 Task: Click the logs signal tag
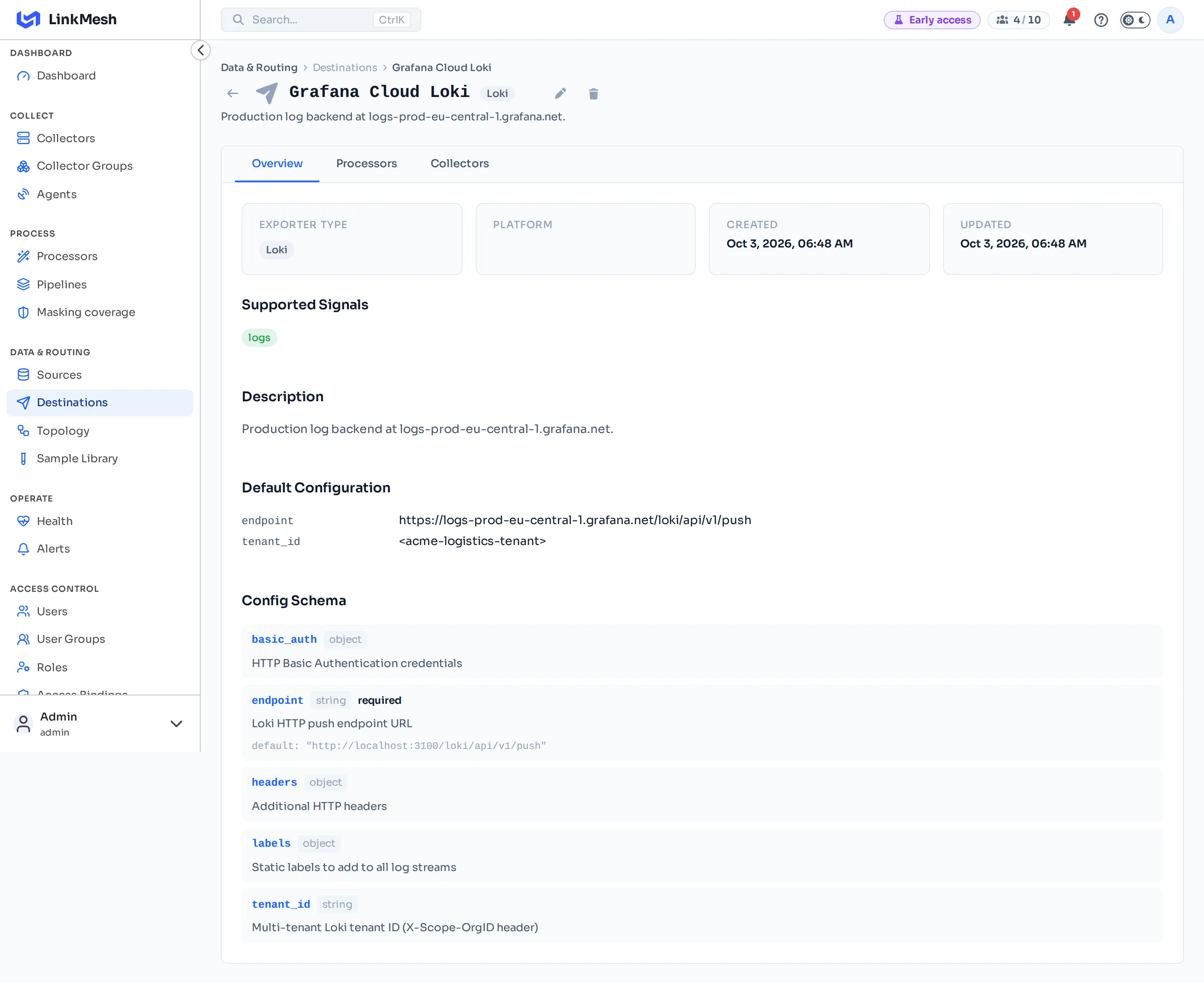(x=259, y=337)
